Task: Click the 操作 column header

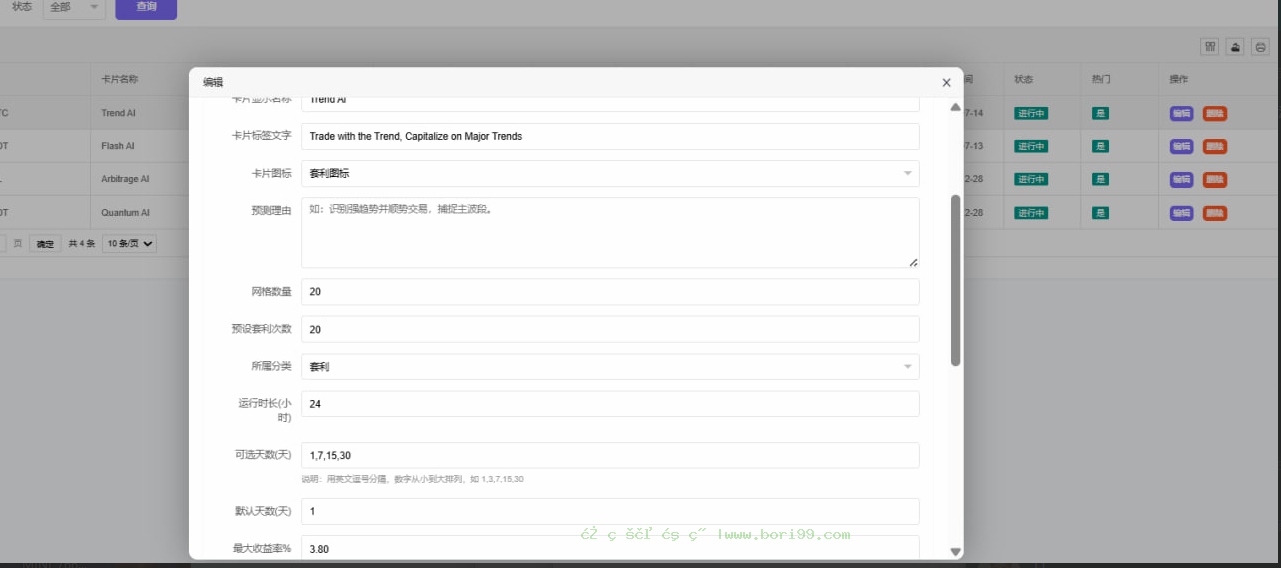Action: (1179, 79)
